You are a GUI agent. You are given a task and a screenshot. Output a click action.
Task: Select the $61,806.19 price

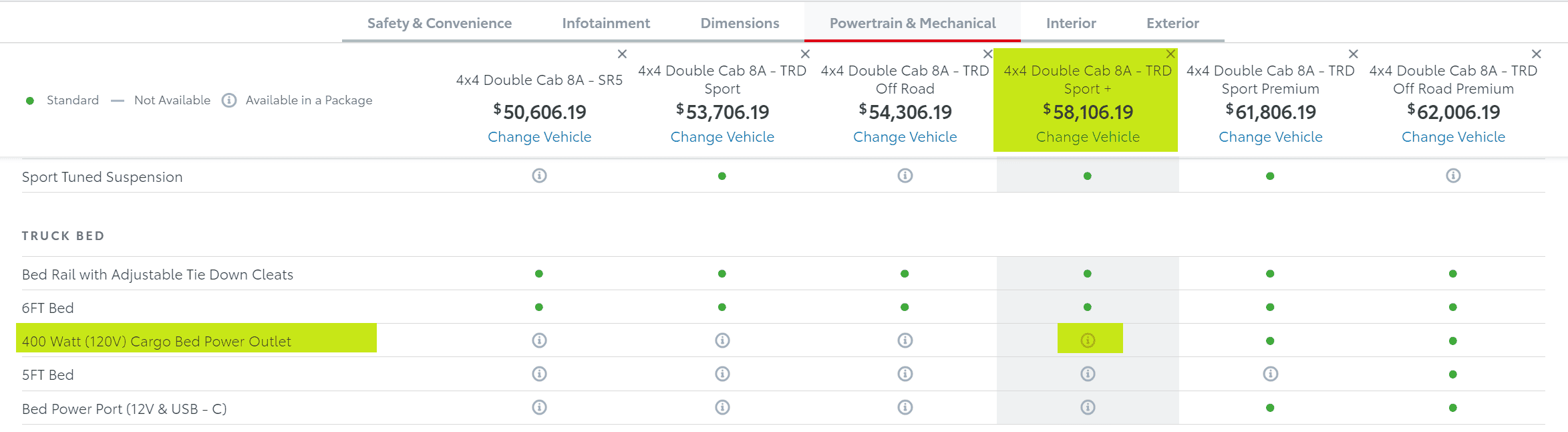point(1271,112)
